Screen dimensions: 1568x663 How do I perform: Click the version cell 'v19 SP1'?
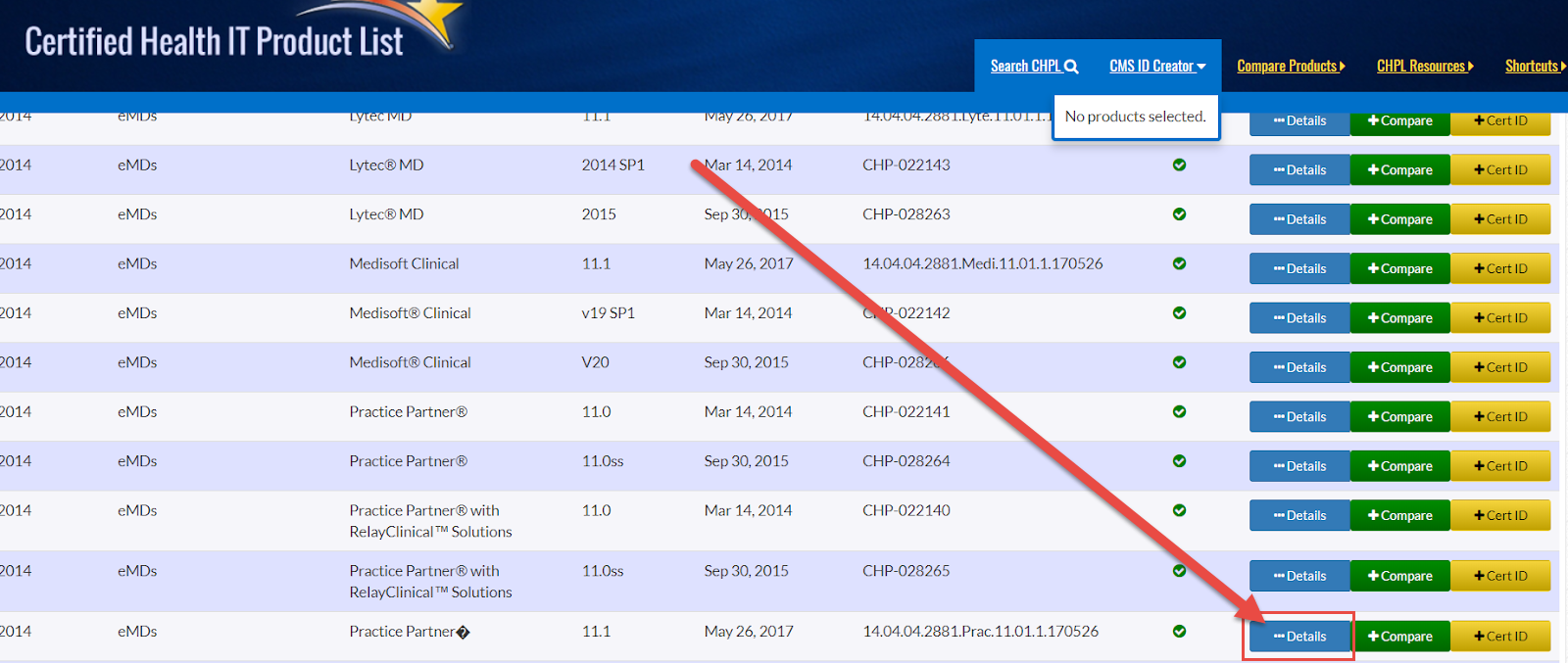(609, 312)
